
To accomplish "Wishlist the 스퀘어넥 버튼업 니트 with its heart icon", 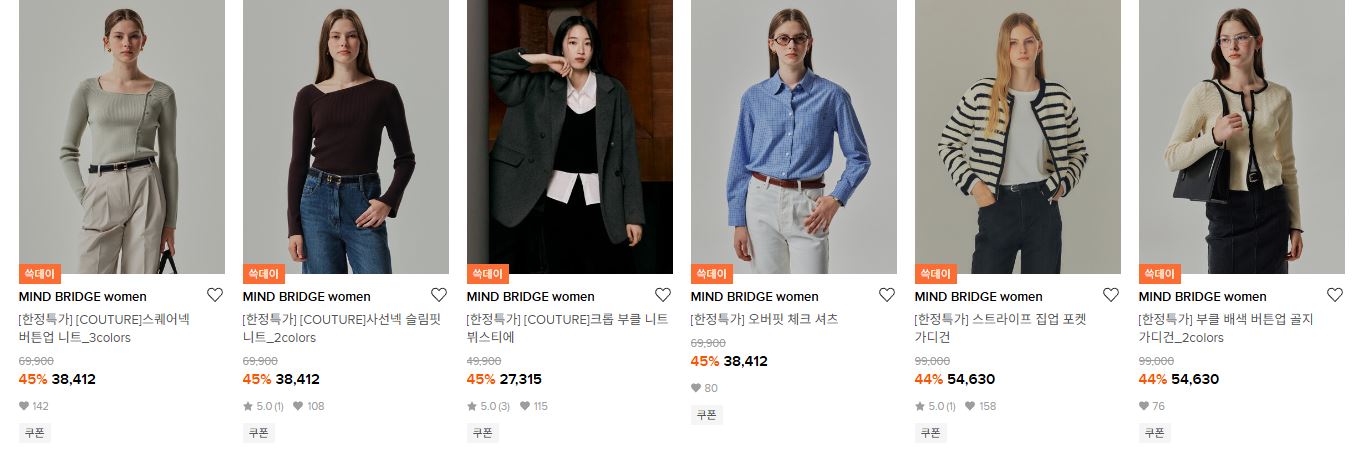I will click(x=215, y=295).
